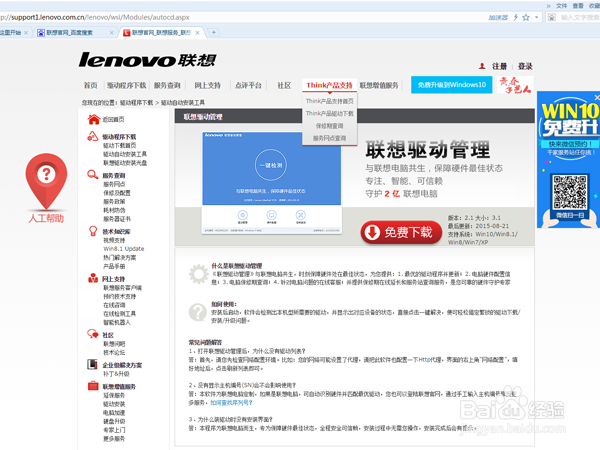Click the 首页 navigation item
Image resolution: width=600 pixels, height=450 pixels.
coord(91,85)
